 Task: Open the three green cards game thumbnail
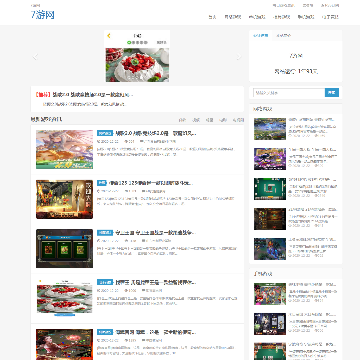(x=64, y=248)
